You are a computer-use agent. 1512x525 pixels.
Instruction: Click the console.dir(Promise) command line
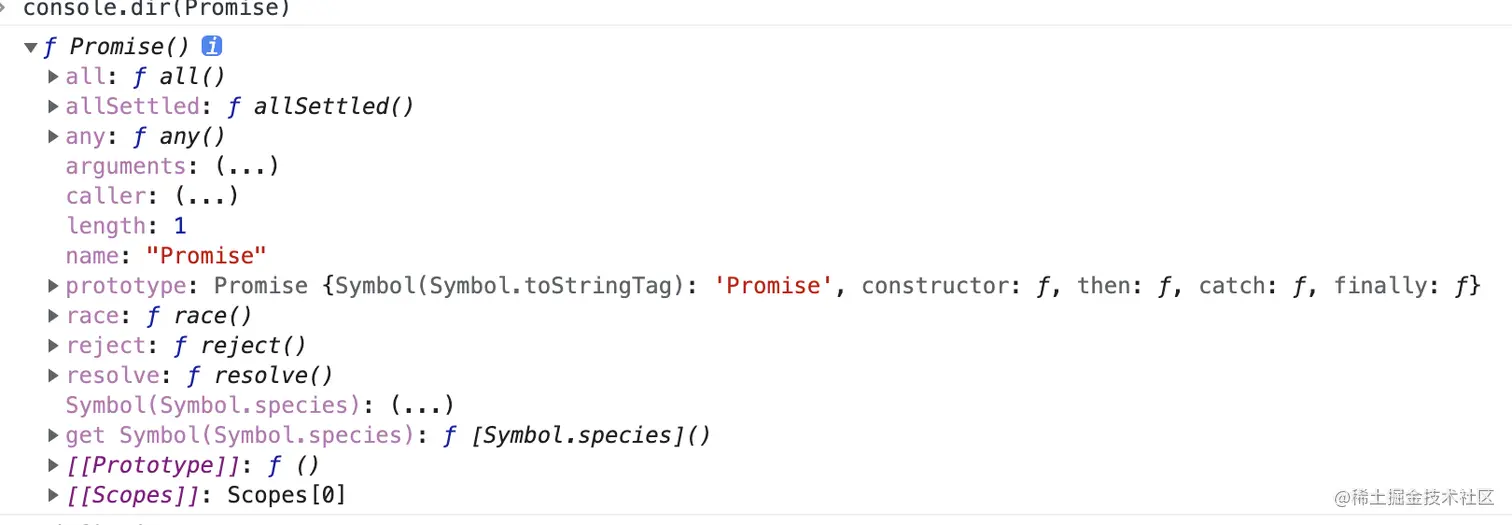pyautogui.click(x=156, y=9)
